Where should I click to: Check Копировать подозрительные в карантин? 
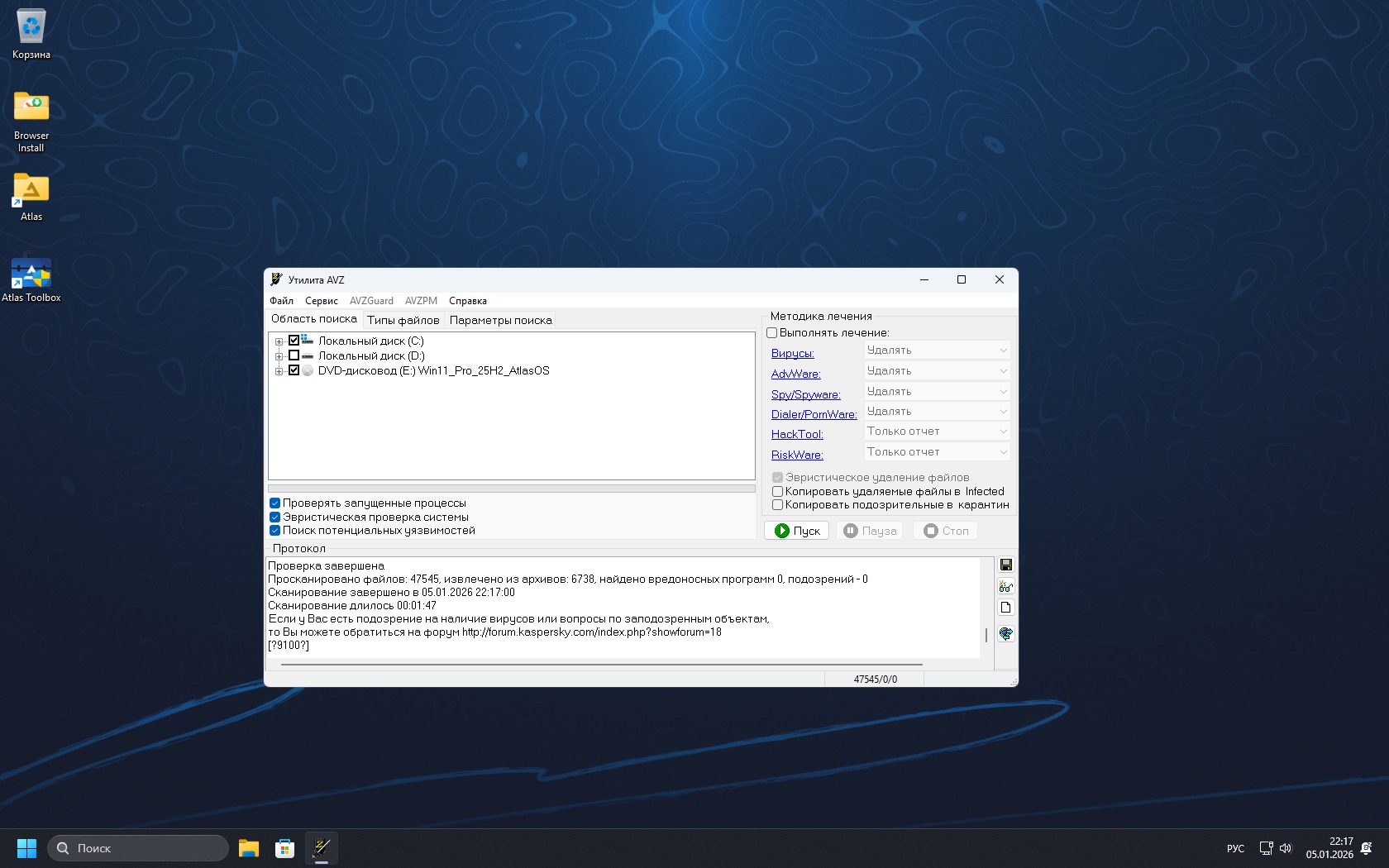click(777, 505)
